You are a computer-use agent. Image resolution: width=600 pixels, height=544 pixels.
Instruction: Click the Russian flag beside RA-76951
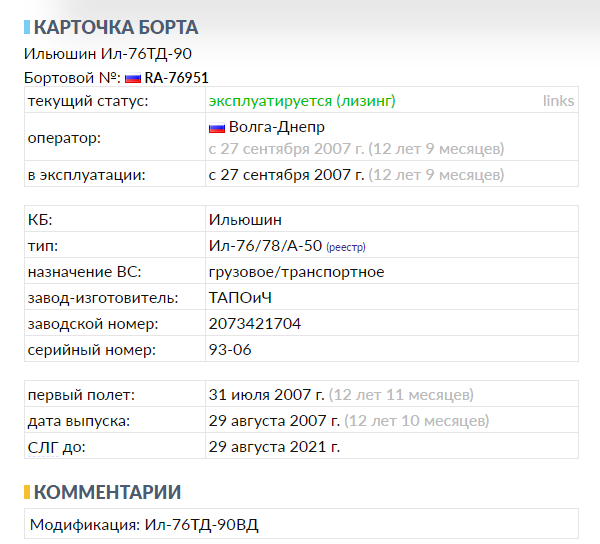(x=133, y=78)
